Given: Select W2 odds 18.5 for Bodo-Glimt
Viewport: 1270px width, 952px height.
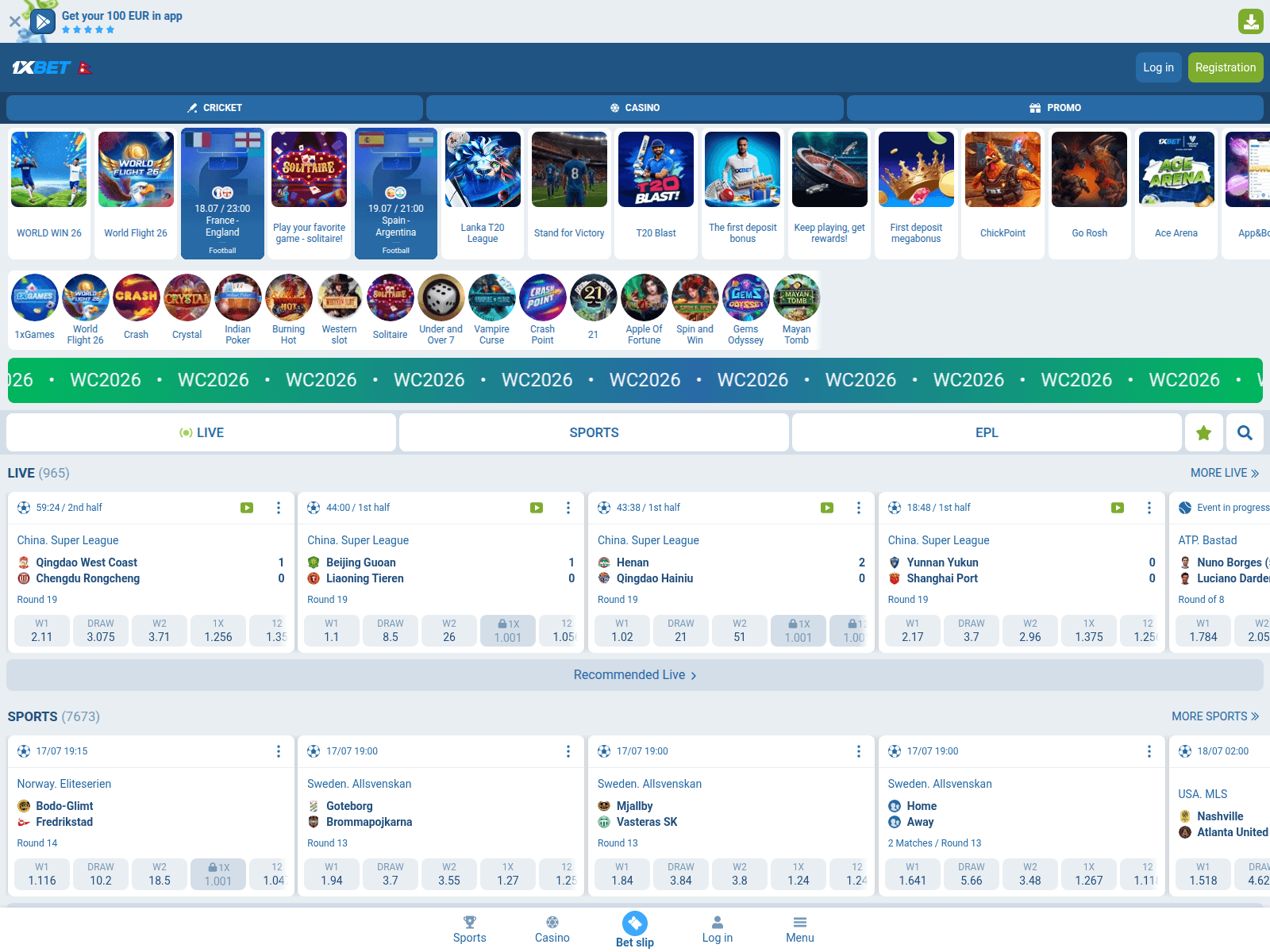Looking at the screenshot, I should (160, 874).
